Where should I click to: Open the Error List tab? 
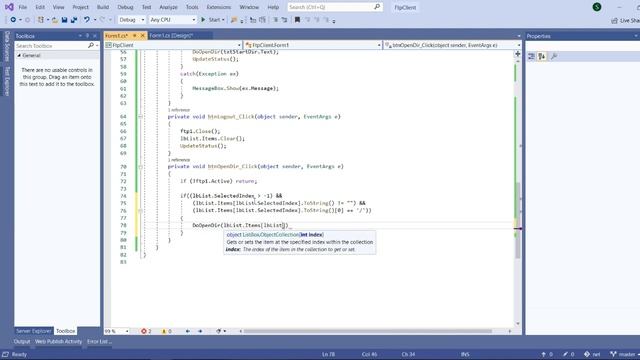tap(98, 342)
